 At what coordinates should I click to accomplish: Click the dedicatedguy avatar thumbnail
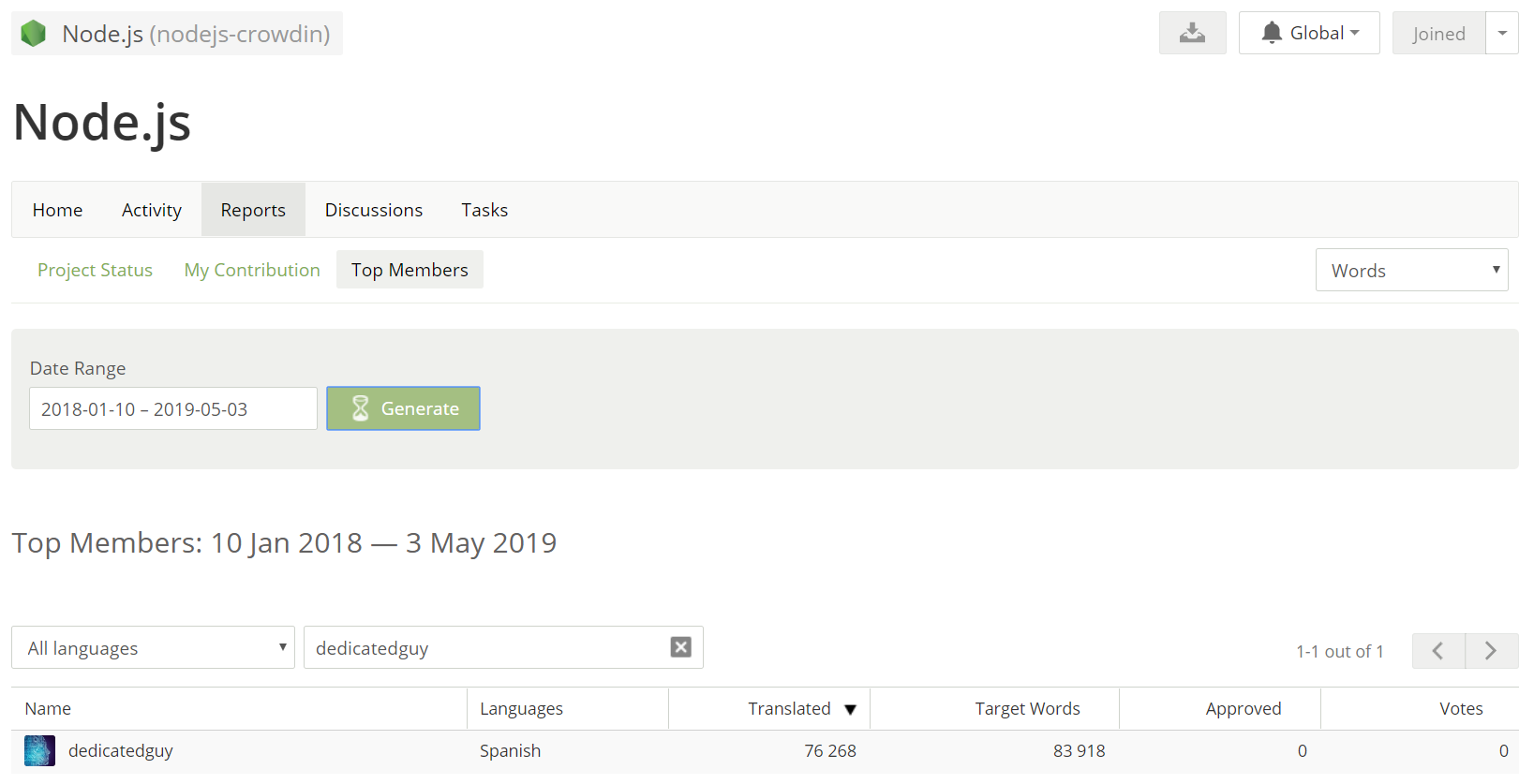click(39, 751)
